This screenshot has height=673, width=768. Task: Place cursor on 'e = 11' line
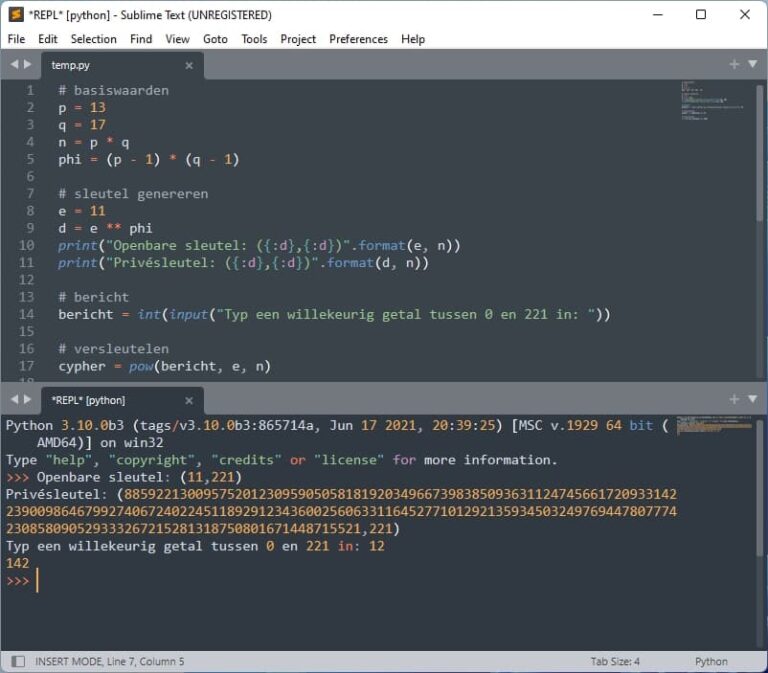(x=82, y=211)
